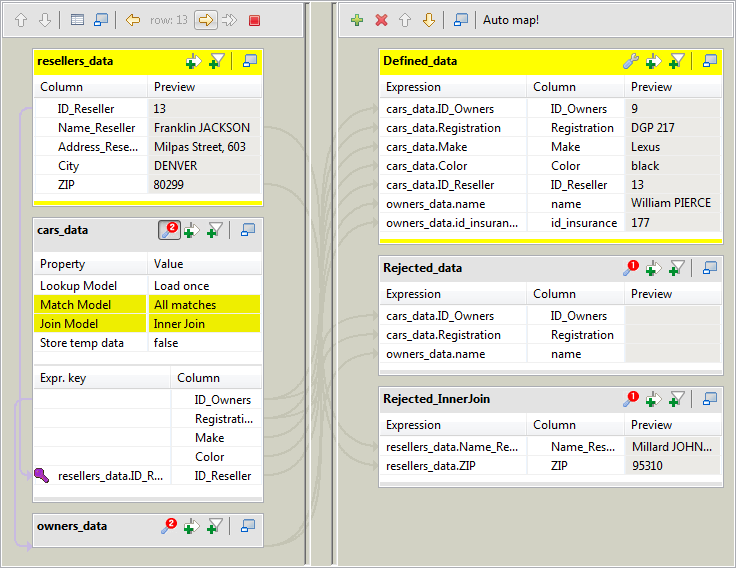736x568 pixels.
Task: Toggle the Rejected_InnerJoin filter icon
Action: (677, 399)
